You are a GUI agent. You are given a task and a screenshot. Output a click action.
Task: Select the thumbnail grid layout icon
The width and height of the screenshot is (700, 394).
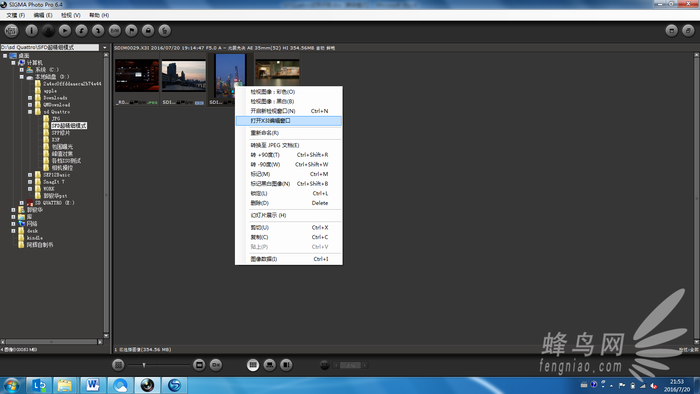[253, 365]
